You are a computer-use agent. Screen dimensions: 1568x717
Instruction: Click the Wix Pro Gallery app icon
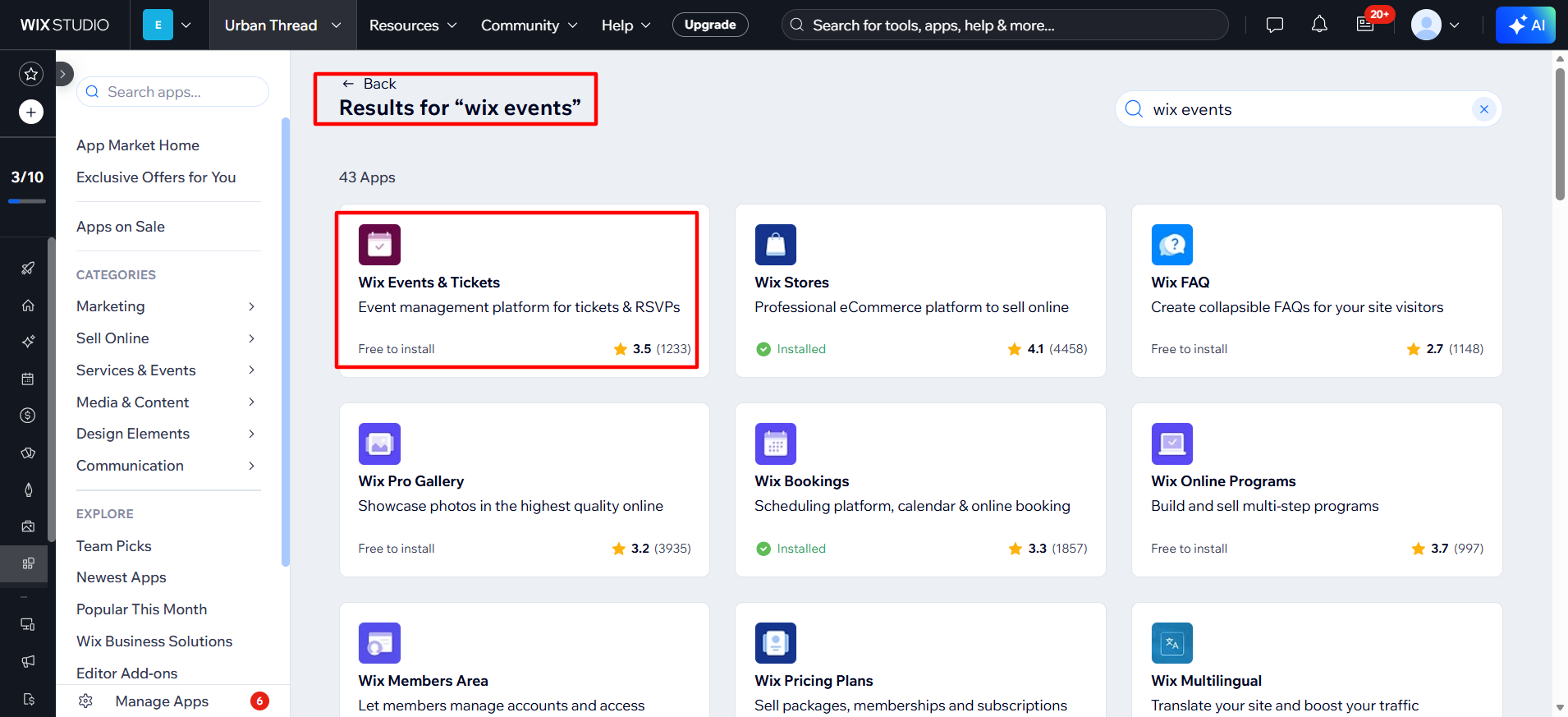tap(379, 444)
